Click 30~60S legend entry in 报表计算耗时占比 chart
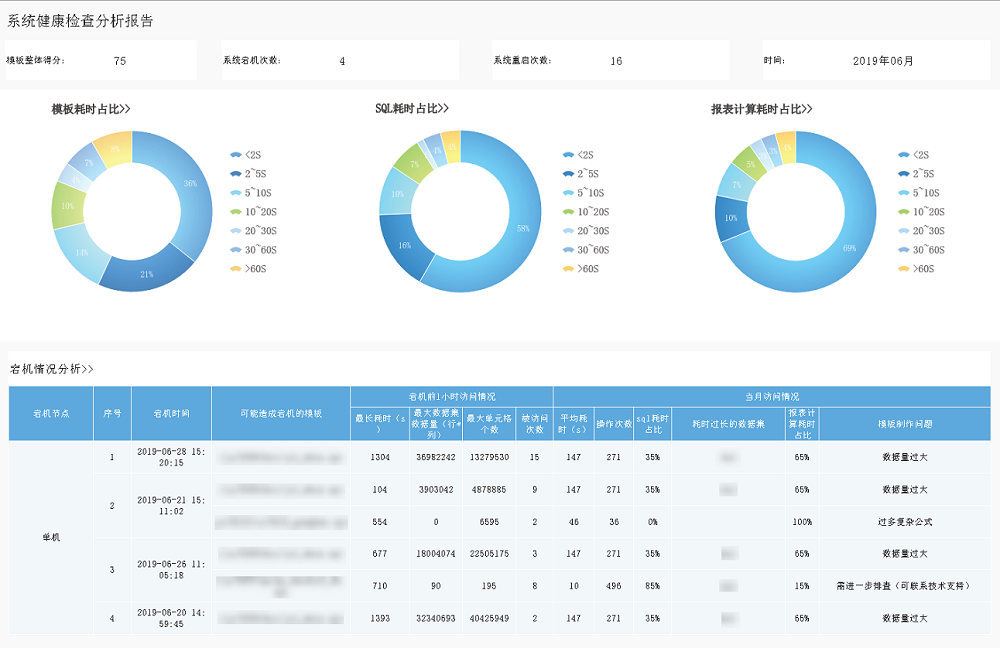The image size is (1000, 648). pyautogui.click(x=921, y=250)
